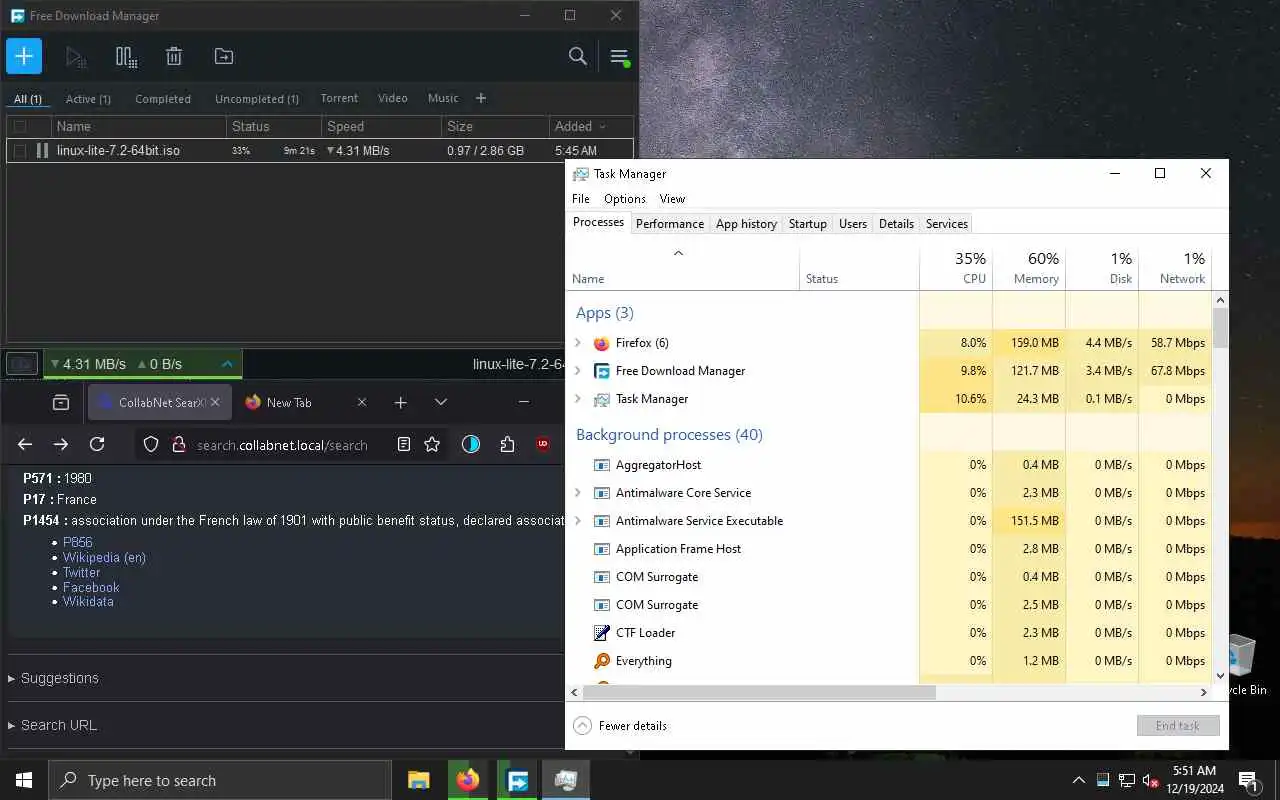Viewport: 1280px width, 800px height.
Task: Open a new Firefox tab with plus
Action: 400,402
